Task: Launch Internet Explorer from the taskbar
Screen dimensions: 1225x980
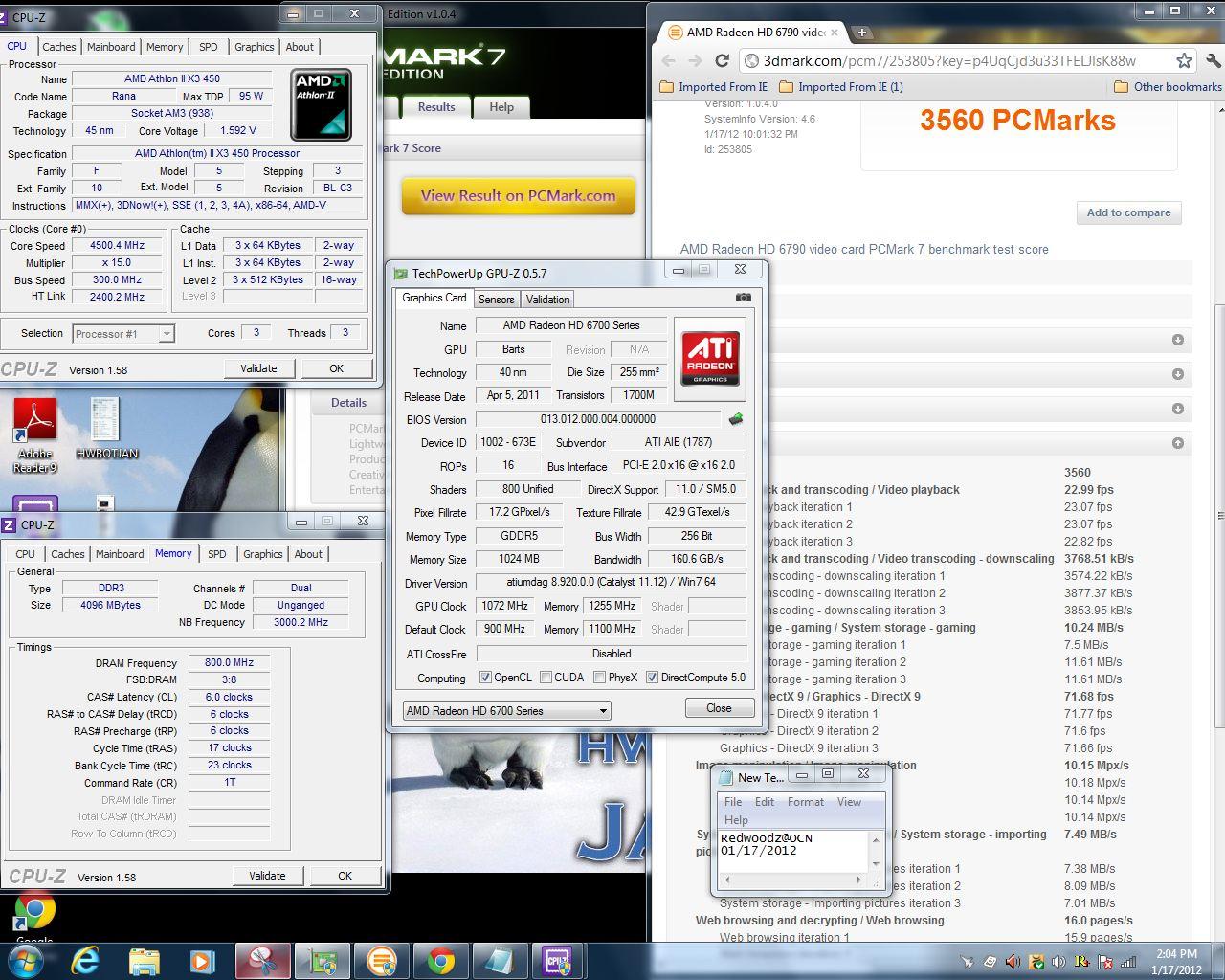Action: tap(85, 960)
